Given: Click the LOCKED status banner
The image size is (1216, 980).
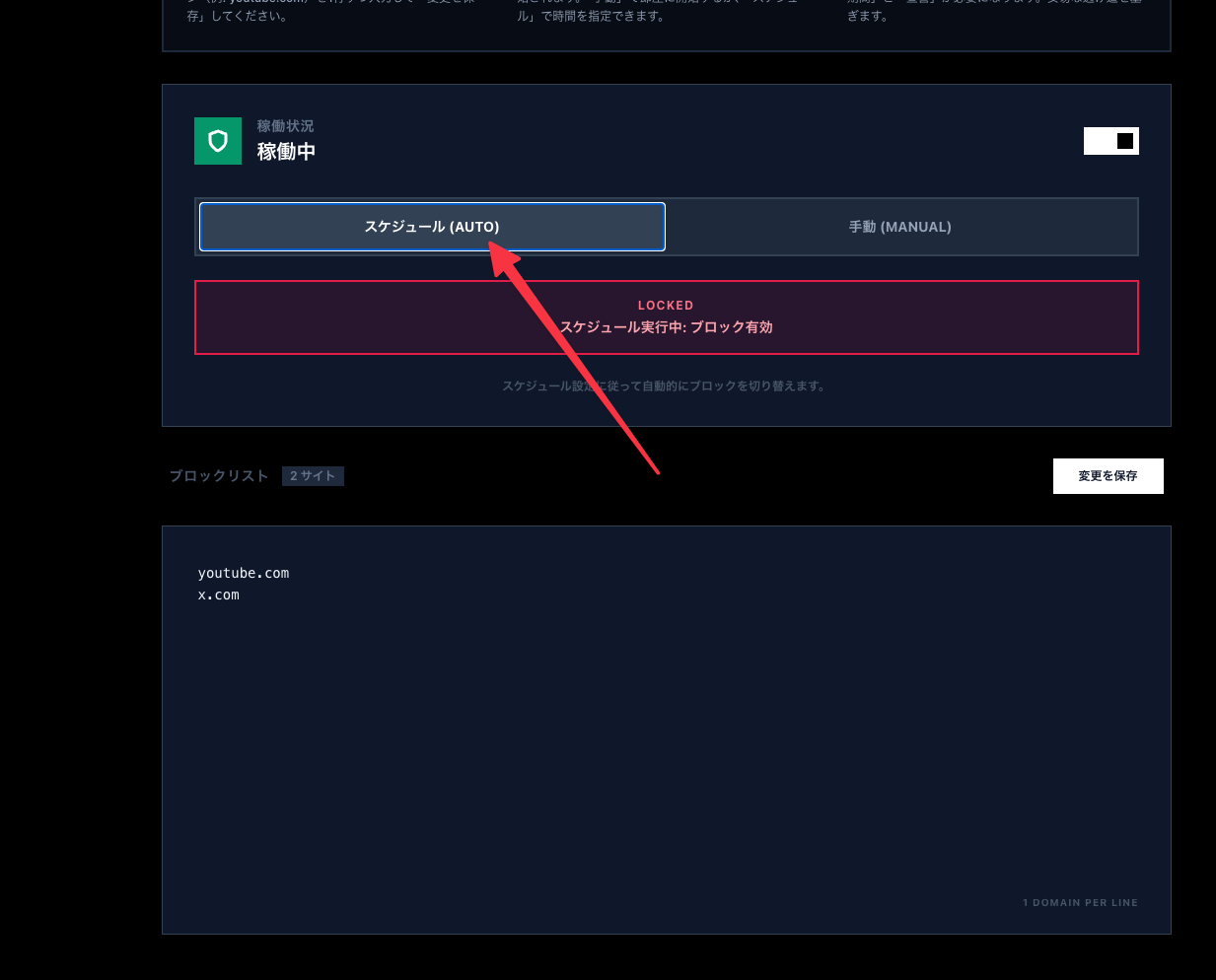Looking at the screenshot, I should (x=666, y=316).
